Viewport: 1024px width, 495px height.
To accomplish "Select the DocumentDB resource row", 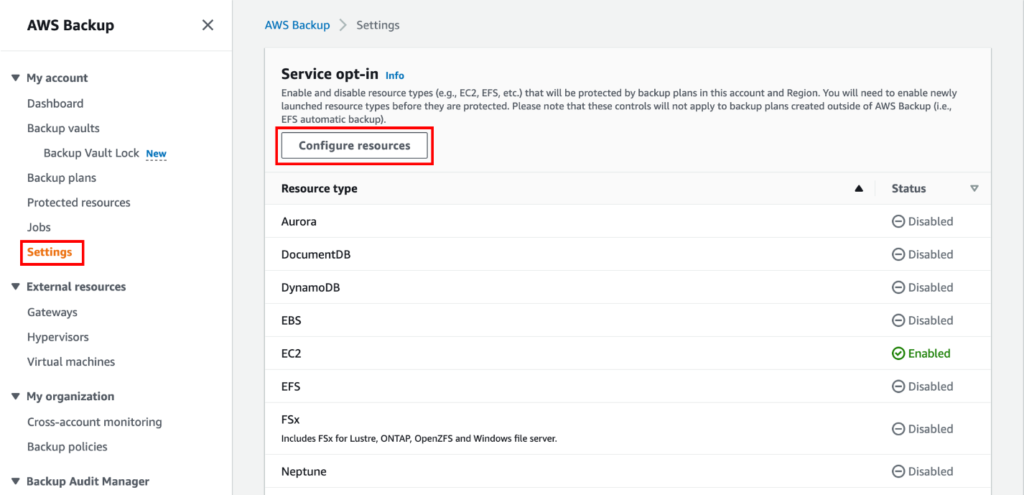I will [x=628, y=255].
